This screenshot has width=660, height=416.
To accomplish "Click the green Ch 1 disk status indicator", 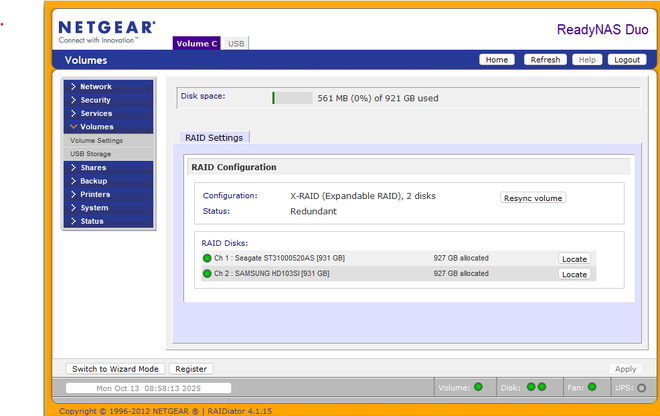I will (207, 258).
